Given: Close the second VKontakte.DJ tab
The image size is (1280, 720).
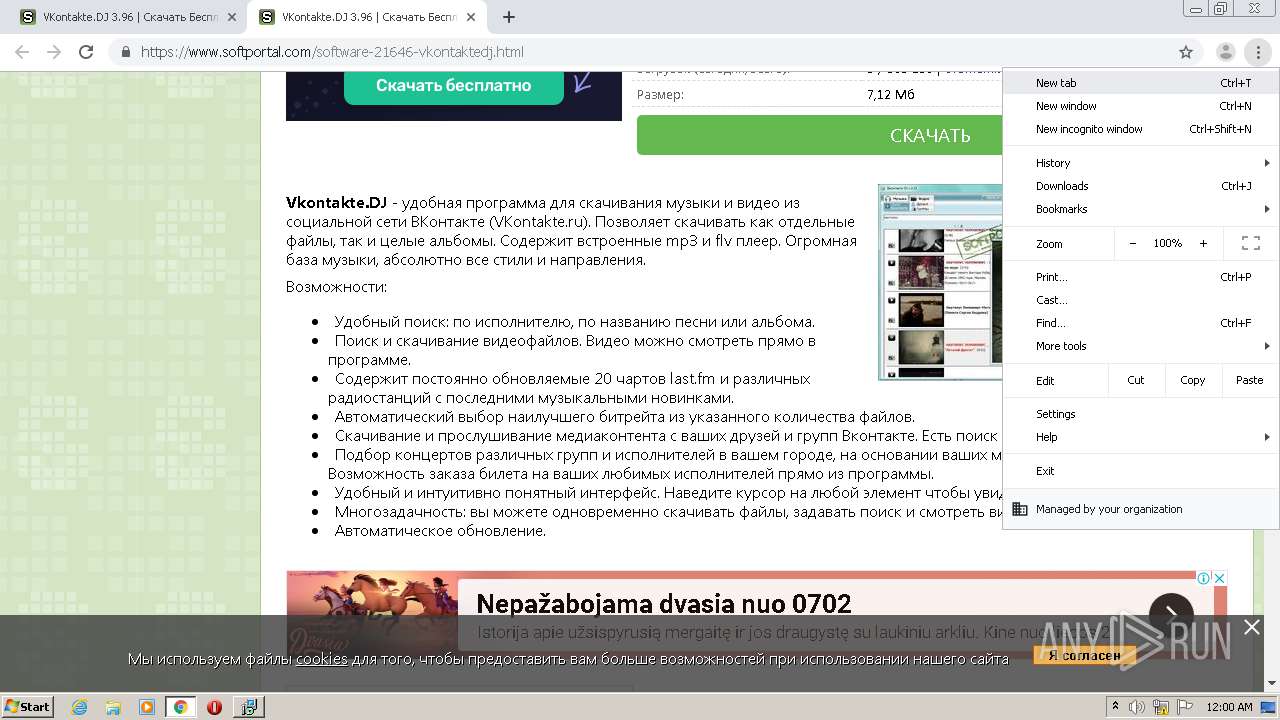Looking at the screenshot, I should [x=471, y=17].
